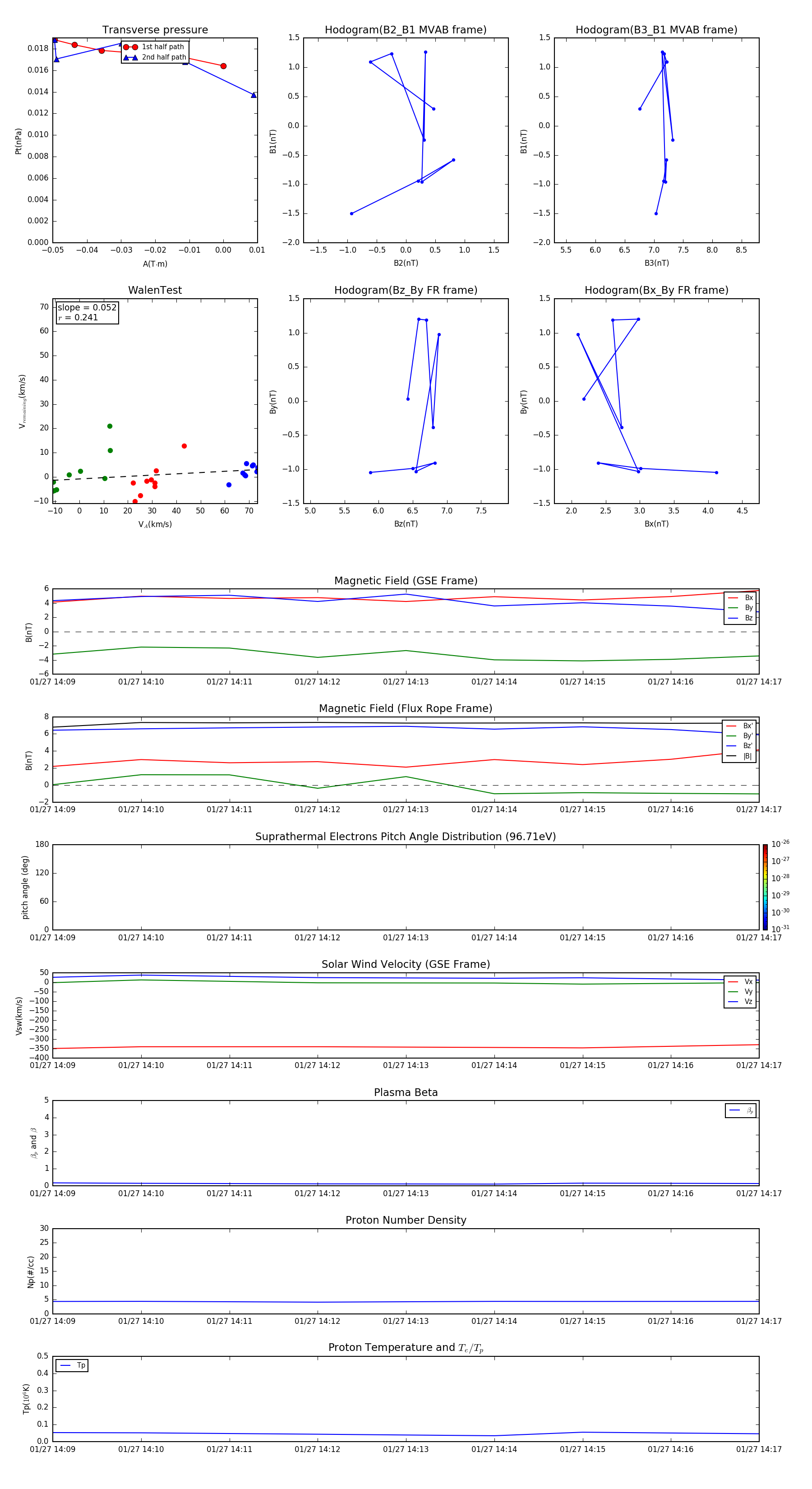The image size is (812, 1489).
Task: Click the Suprathermal Electrons Pitch Angle title
Action: click(x=406, y=837)
